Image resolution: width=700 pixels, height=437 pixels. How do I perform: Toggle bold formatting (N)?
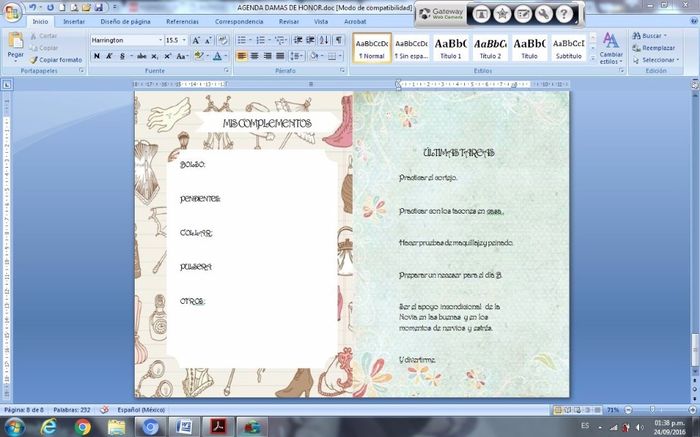coord(96,56)
